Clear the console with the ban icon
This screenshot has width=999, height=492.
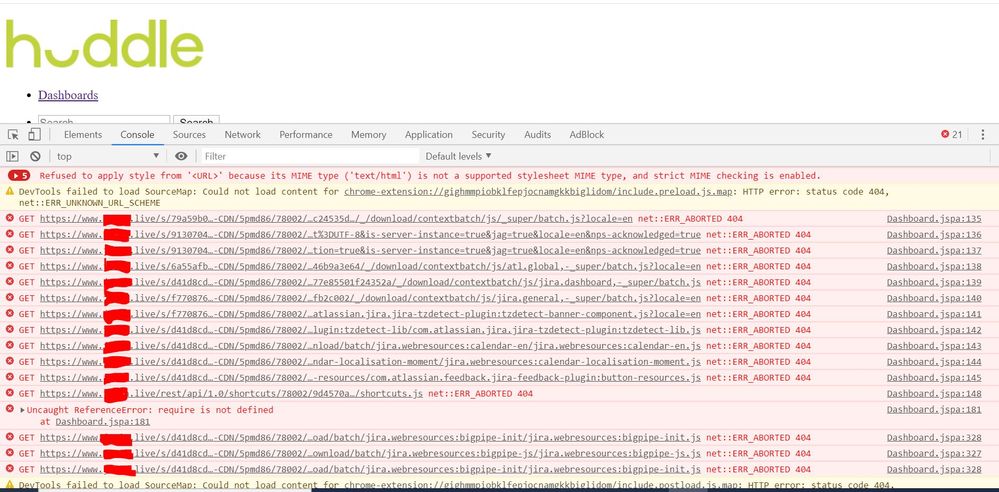pyautogui.click(x=35, y=156)
